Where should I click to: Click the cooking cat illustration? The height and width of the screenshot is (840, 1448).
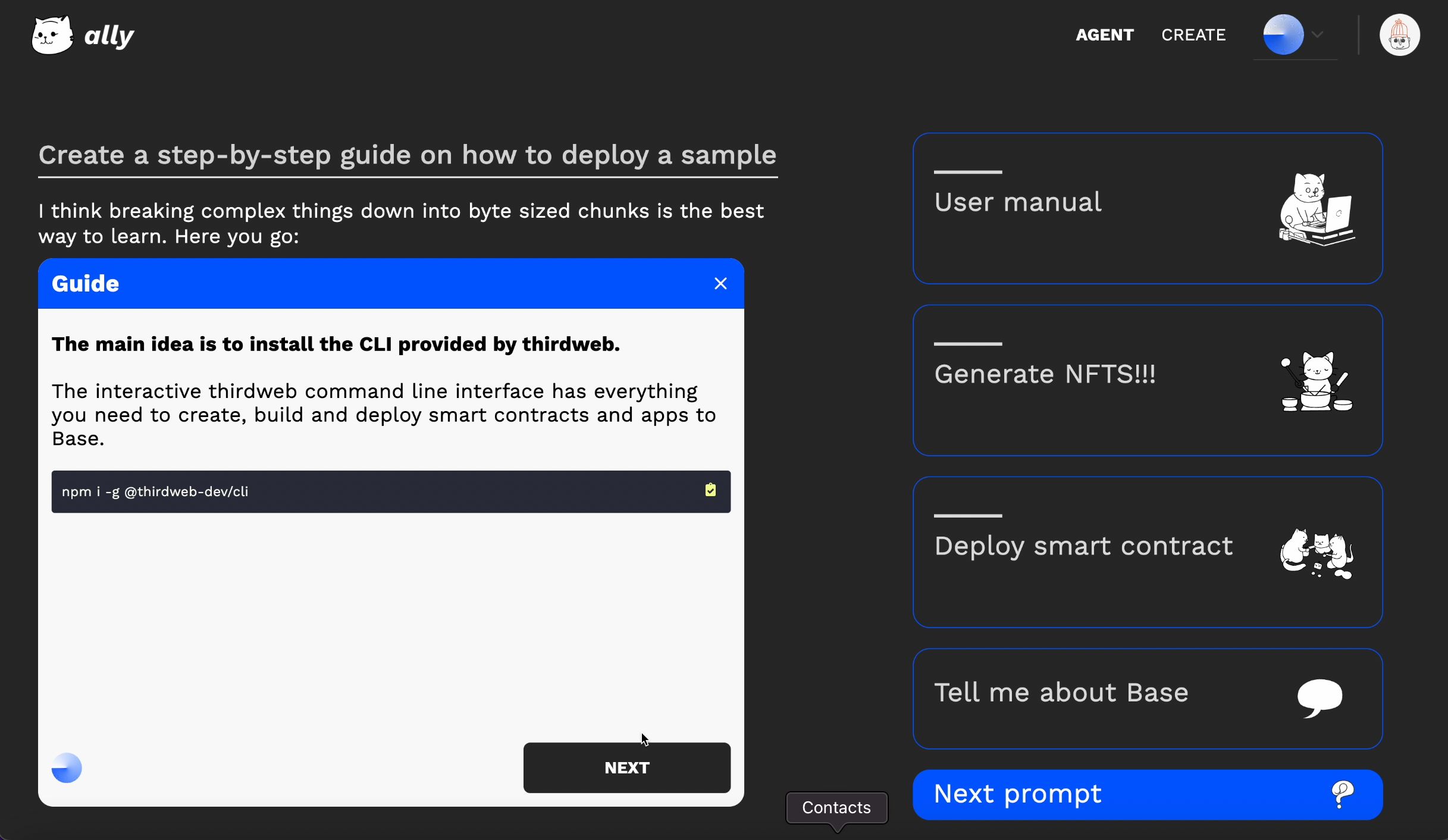point(1317,381)
